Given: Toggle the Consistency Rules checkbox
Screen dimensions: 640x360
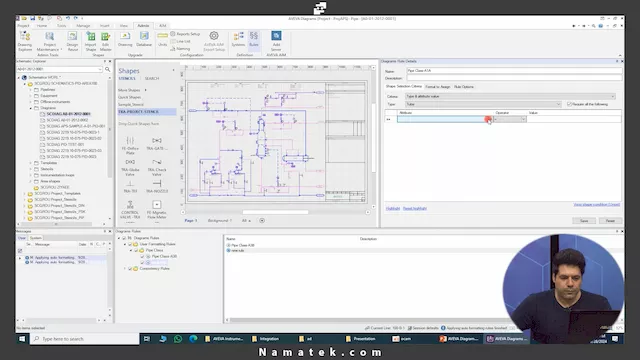Looking at the screenshot, I should [x=130, y=269].
